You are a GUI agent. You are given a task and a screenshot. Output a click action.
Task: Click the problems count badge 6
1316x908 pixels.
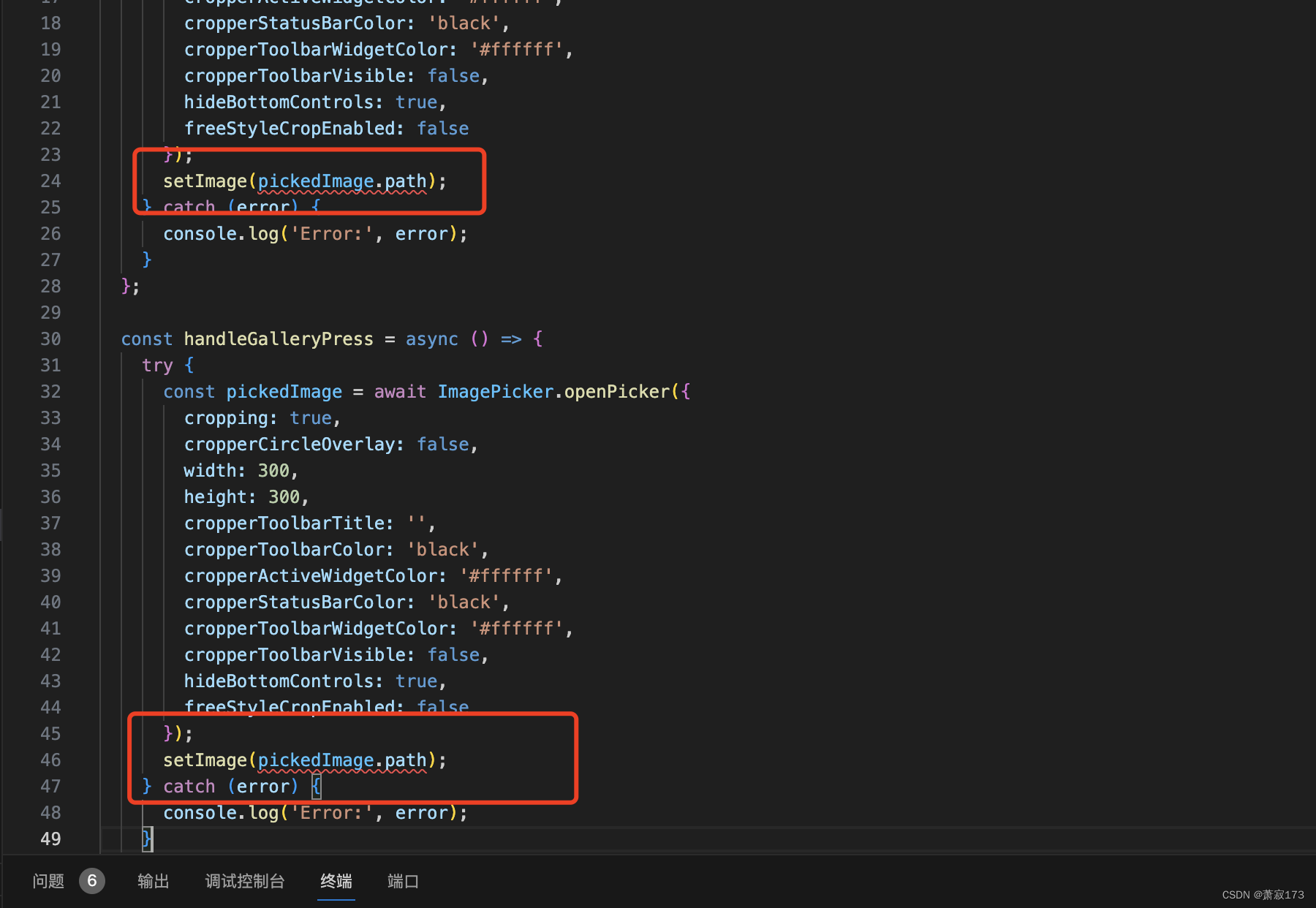tap(92, 881)
